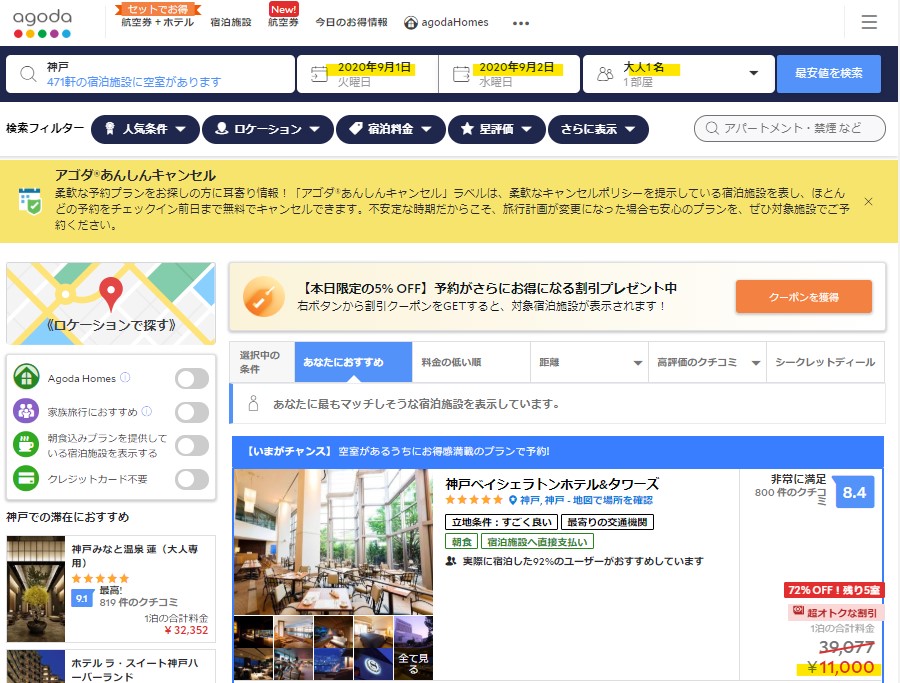This screenshot has width=900, height=683.
Task: Close the アゴダあんしんキャンセル banner
Action: pos(868,201)
